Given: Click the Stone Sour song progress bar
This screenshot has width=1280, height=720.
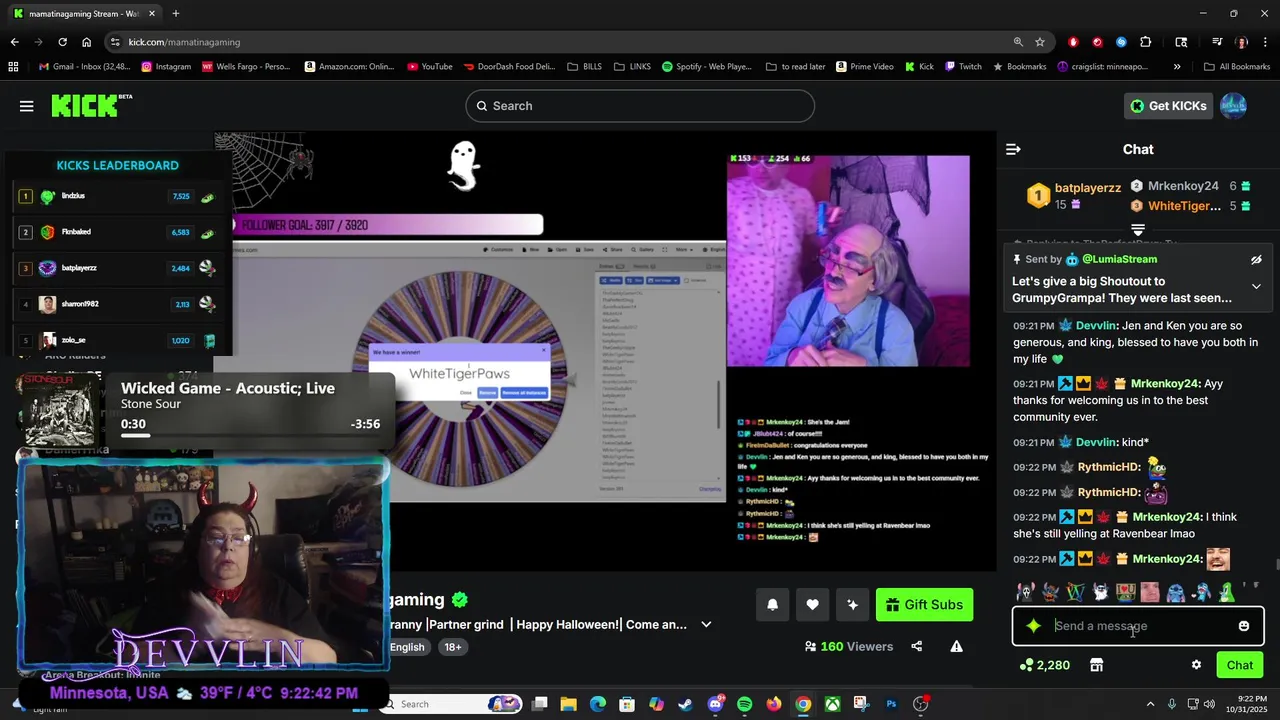Looking at the screenshot, I should 250,435.
